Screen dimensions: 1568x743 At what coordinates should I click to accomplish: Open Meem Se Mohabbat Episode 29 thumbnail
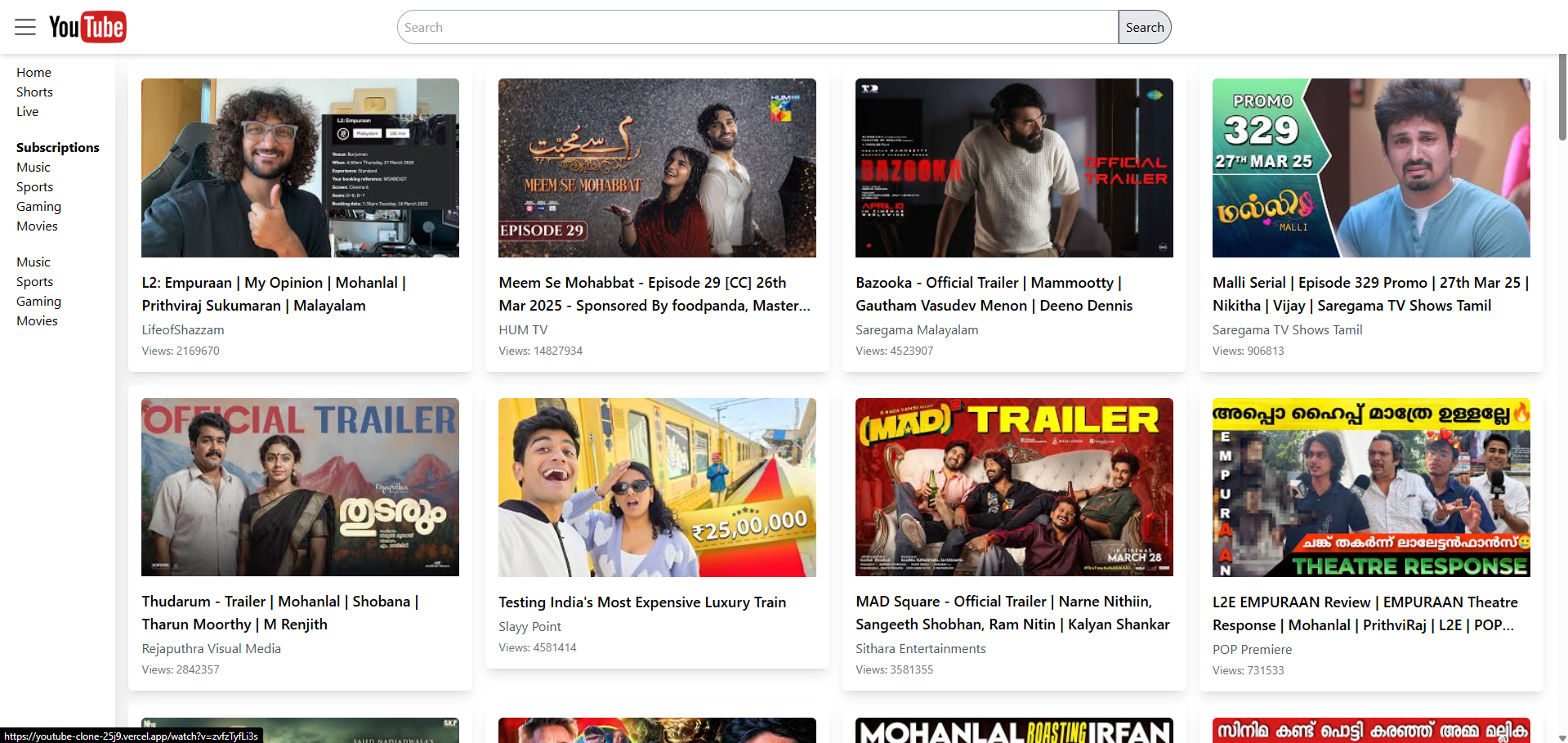[x=657, y=168]
